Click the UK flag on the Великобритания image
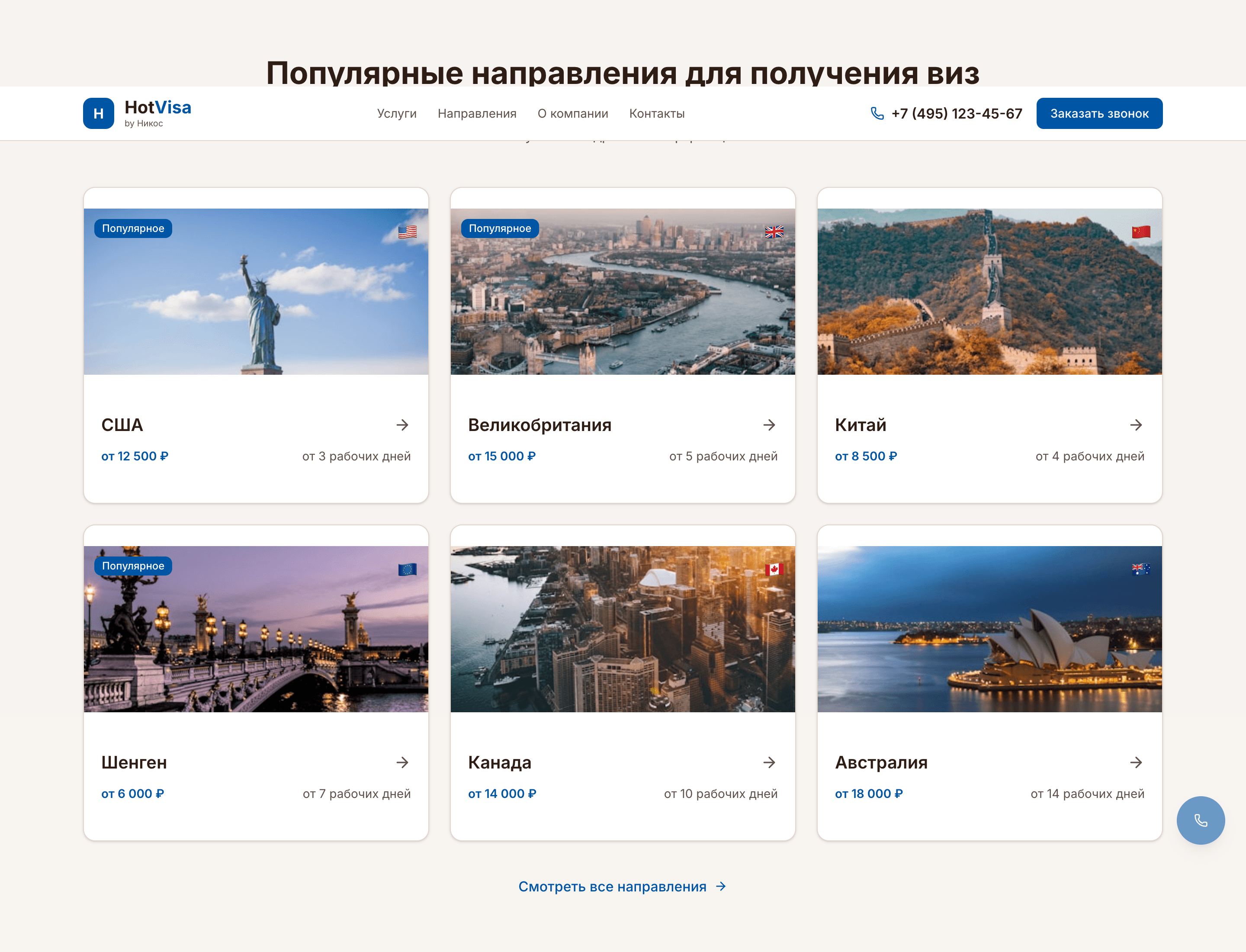The image size is (1246, 952). [x=774, y=232]
